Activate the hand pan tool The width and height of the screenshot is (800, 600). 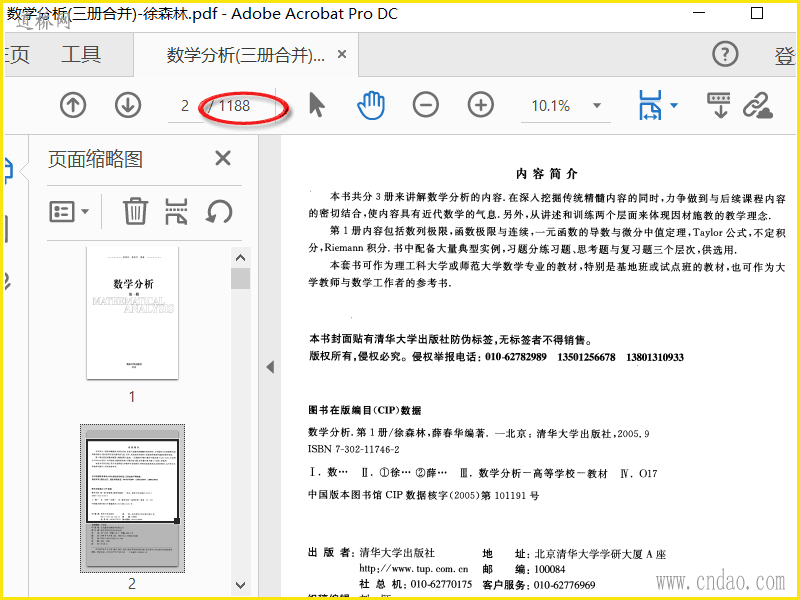[x=371, y=105]
